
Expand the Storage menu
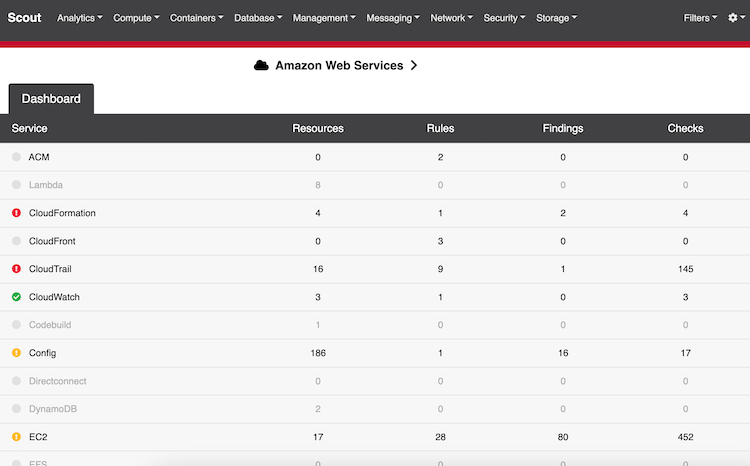click(x=556, y=18)
